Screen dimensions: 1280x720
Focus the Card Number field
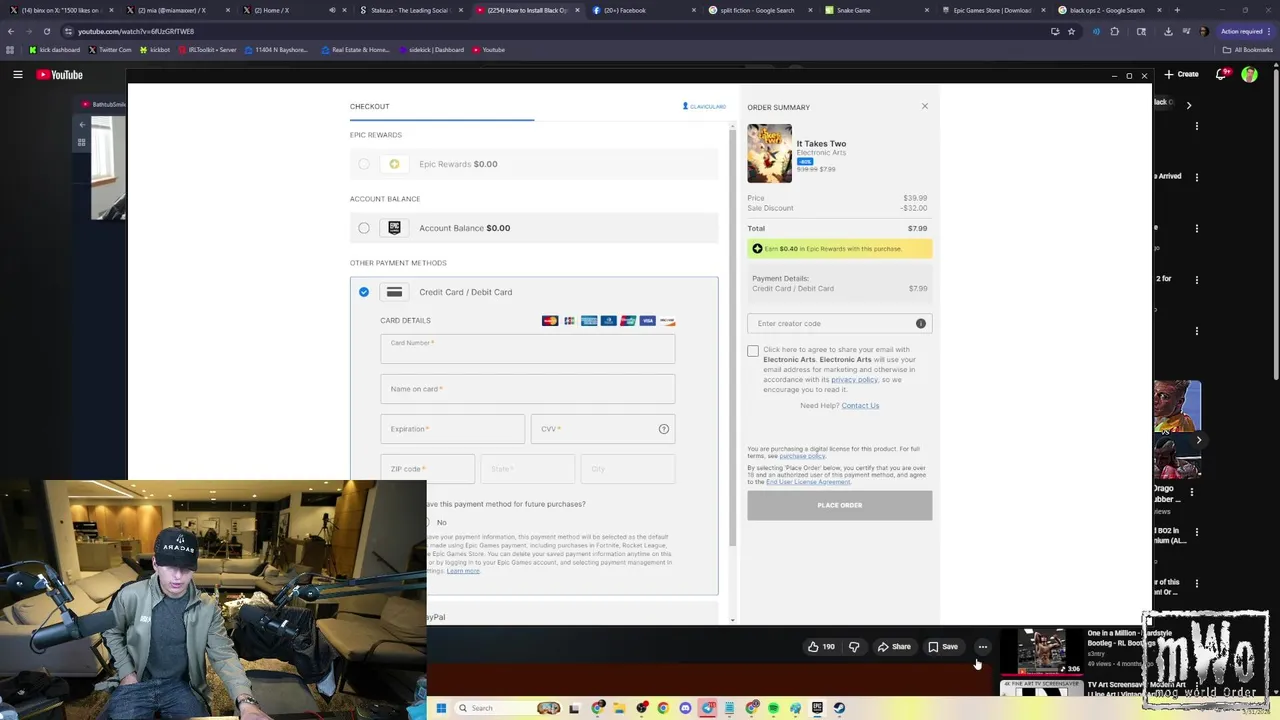coord(527,349)
